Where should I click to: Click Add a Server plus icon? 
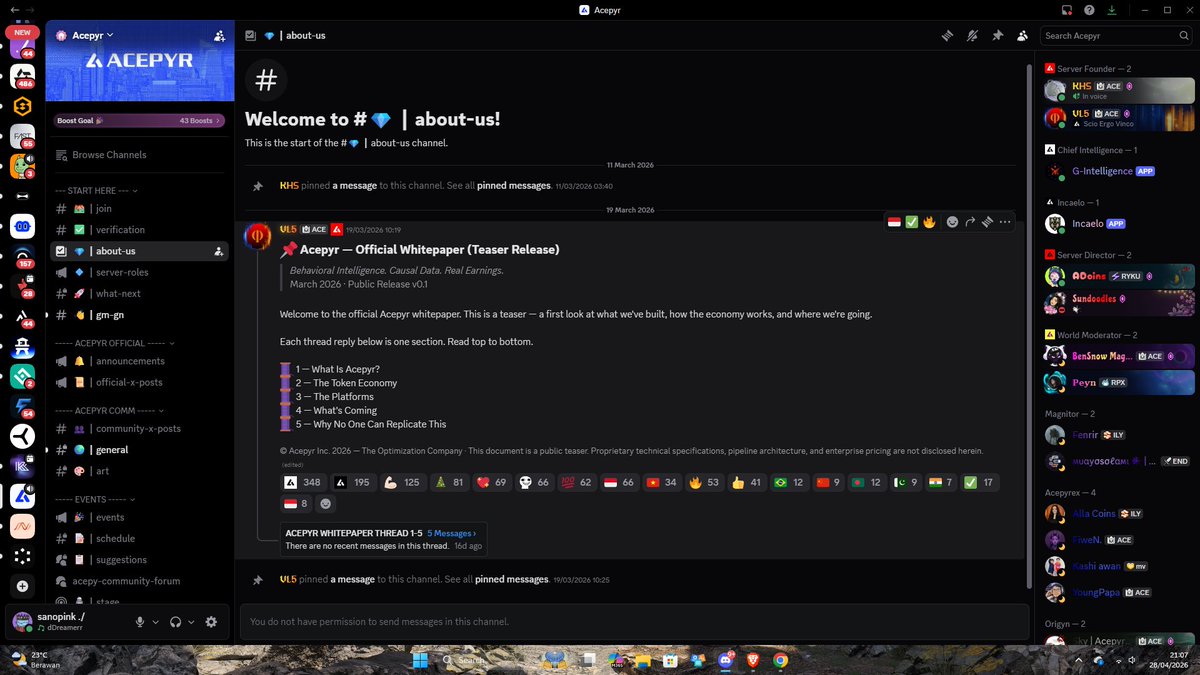coord(23,586)
